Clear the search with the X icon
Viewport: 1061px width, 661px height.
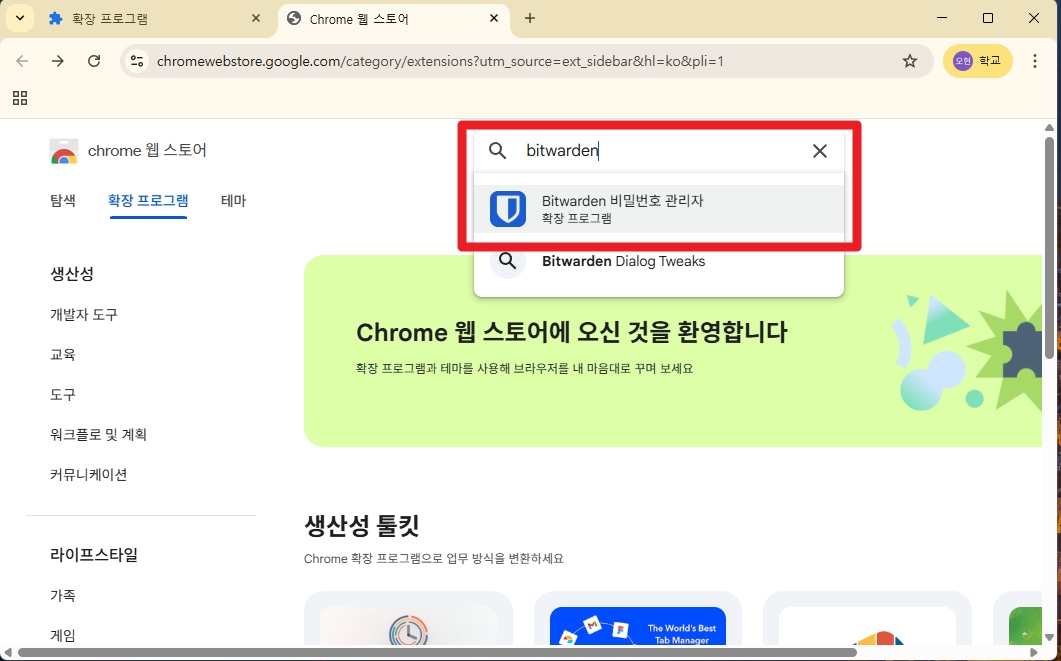819,151
